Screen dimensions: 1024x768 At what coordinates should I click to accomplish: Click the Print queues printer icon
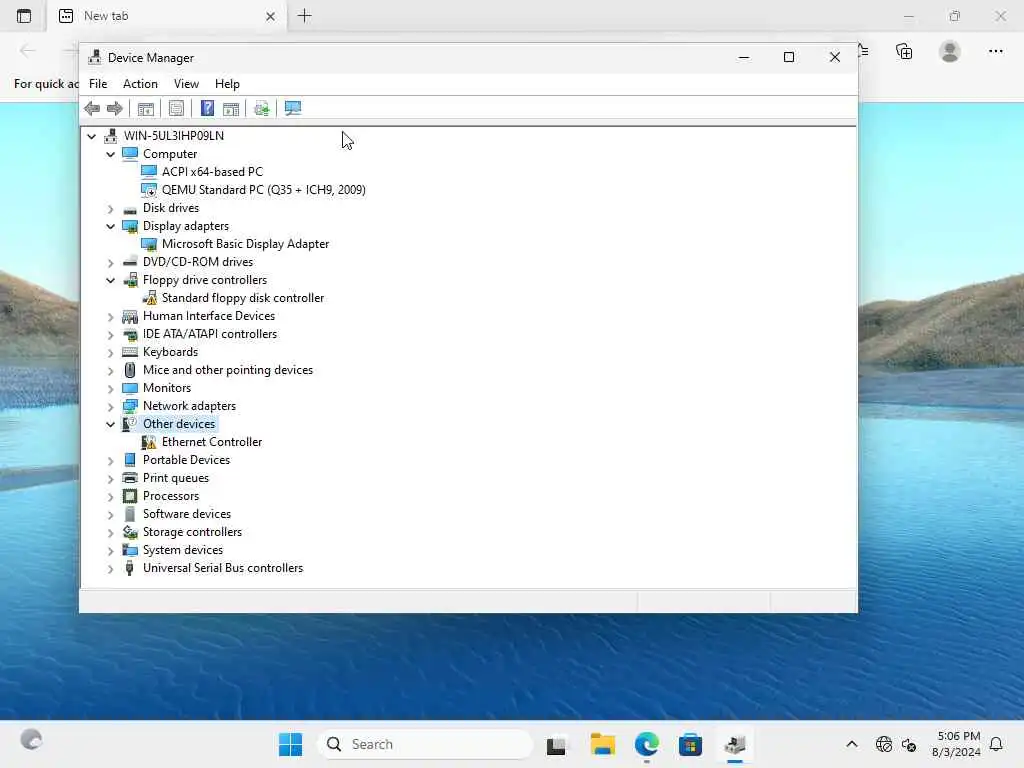[130, 478]
